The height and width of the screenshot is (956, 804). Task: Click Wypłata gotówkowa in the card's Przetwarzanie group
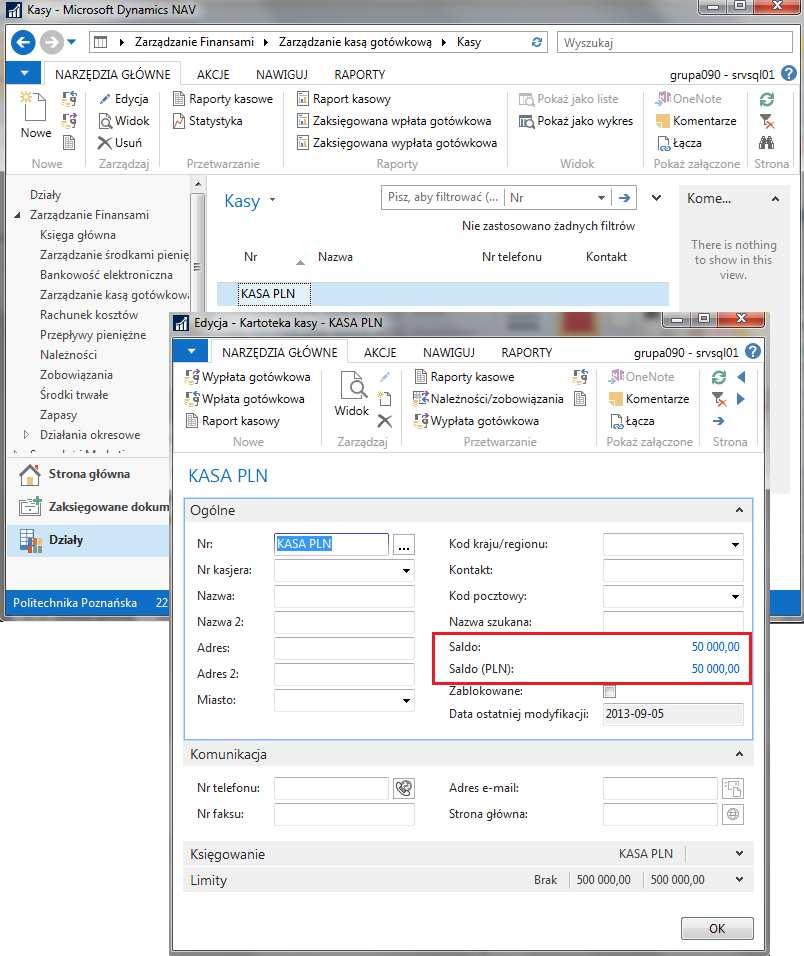pyautogui.click(x=477, y=421)
